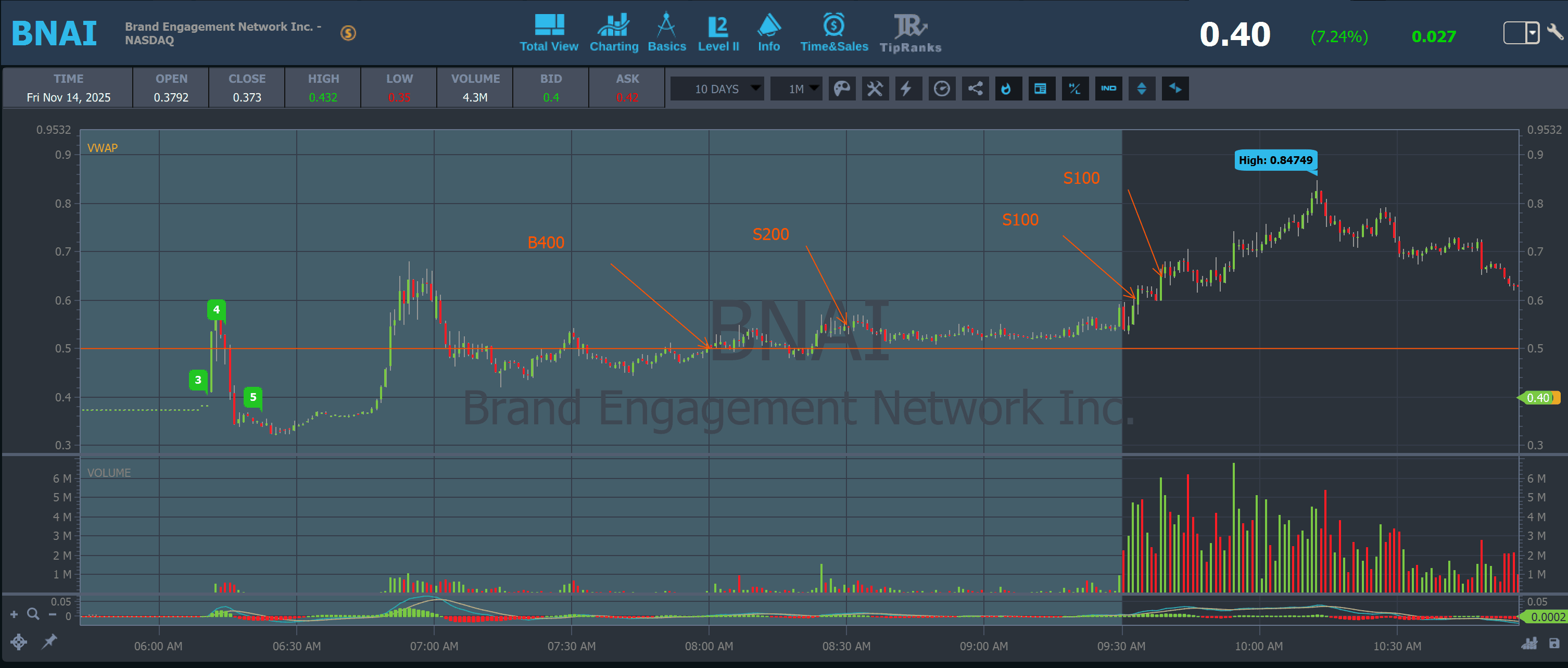Click the share chart icon
Screen dimensions: 1568x668
[975, 89]
